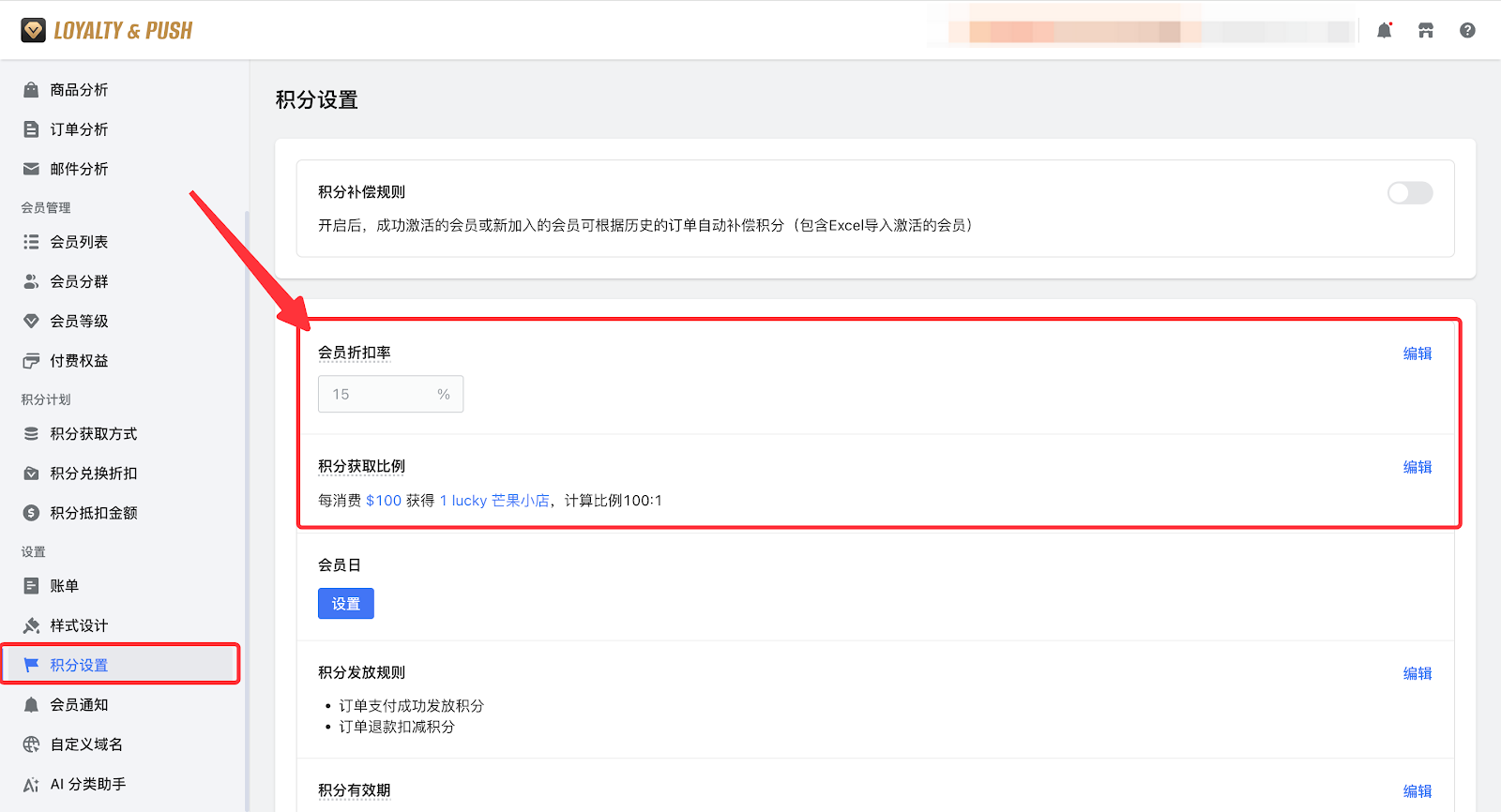The width and height of the screenshot is (1501, 812).
Task: Click the 自定义域名 globe icon
Action: [x=31, y=744]
